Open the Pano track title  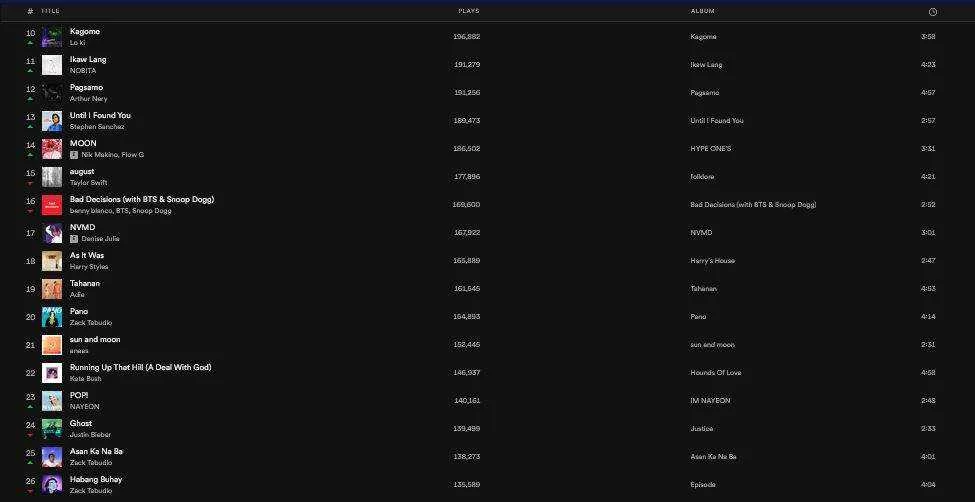[79, 312]
